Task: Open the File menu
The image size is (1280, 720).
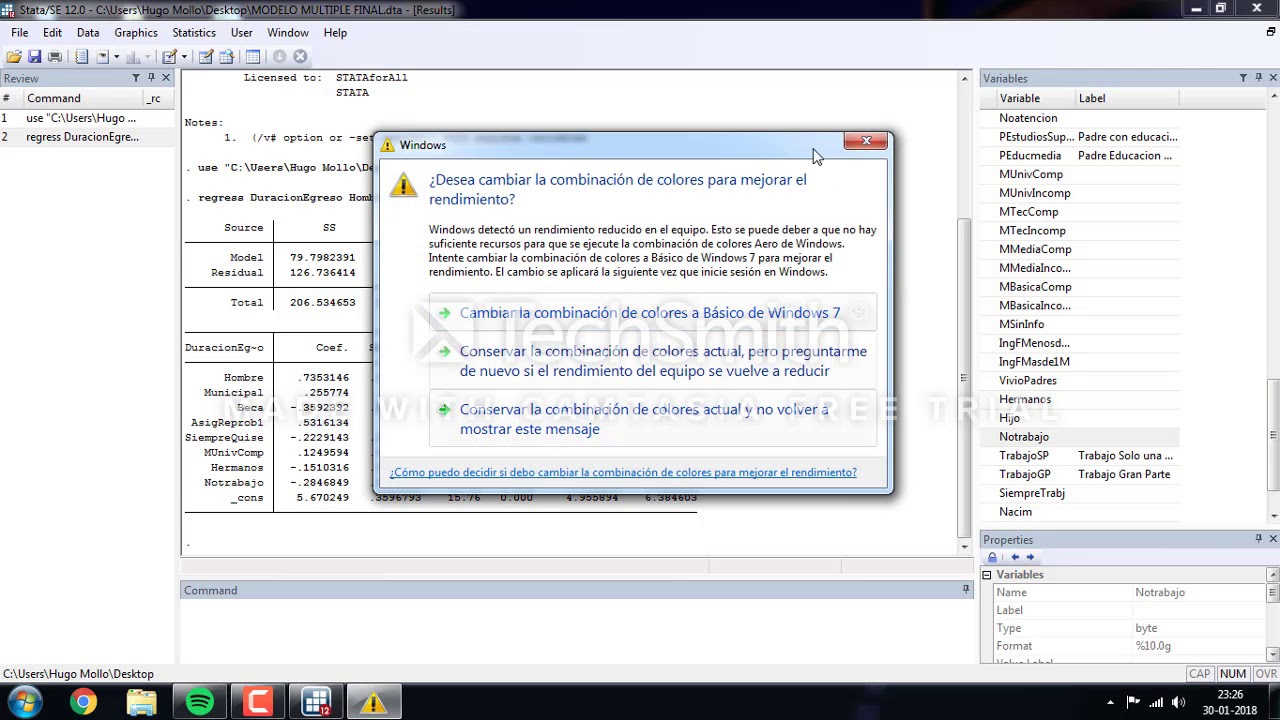Action: [19, 32]
